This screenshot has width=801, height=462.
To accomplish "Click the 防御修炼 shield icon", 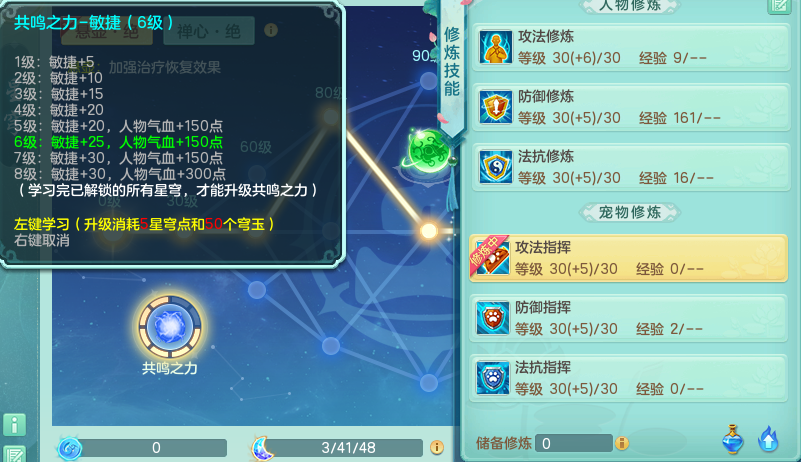I will (x=496, y=107).
